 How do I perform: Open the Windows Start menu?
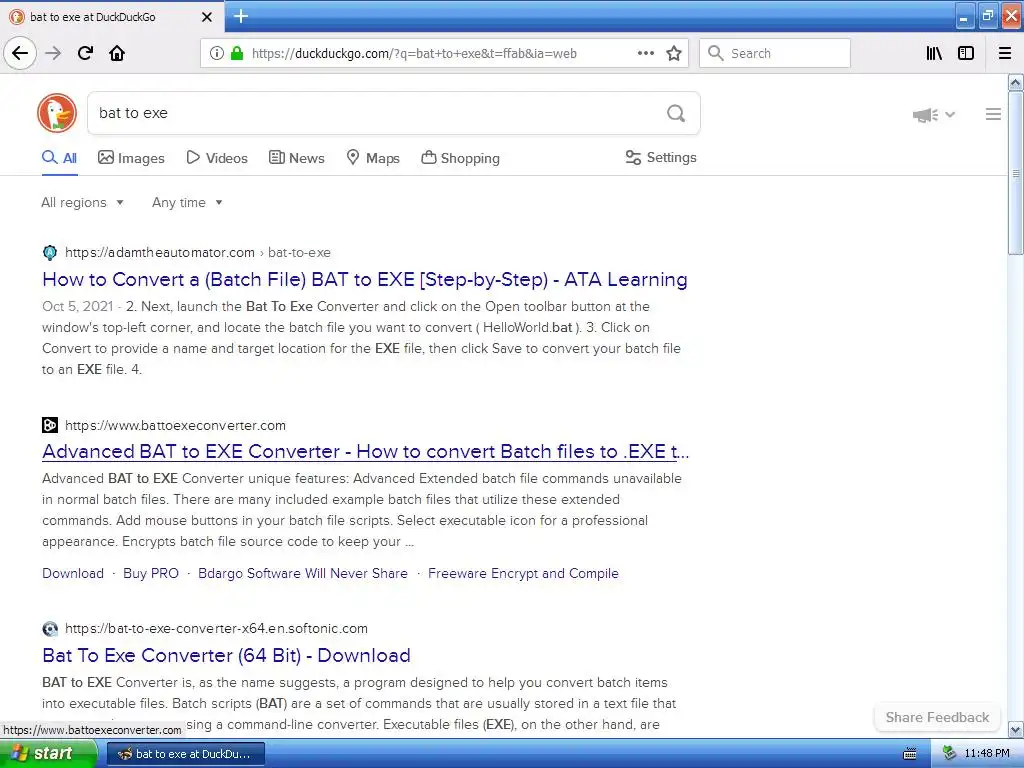[x=48, y=754]
